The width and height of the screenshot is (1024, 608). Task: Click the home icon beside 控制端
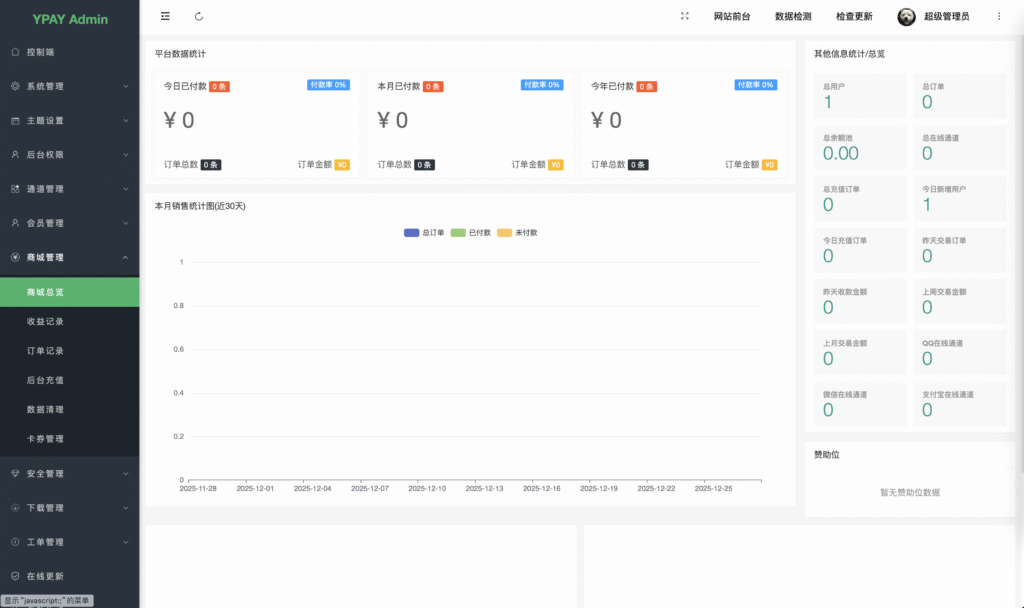point(14,51)
